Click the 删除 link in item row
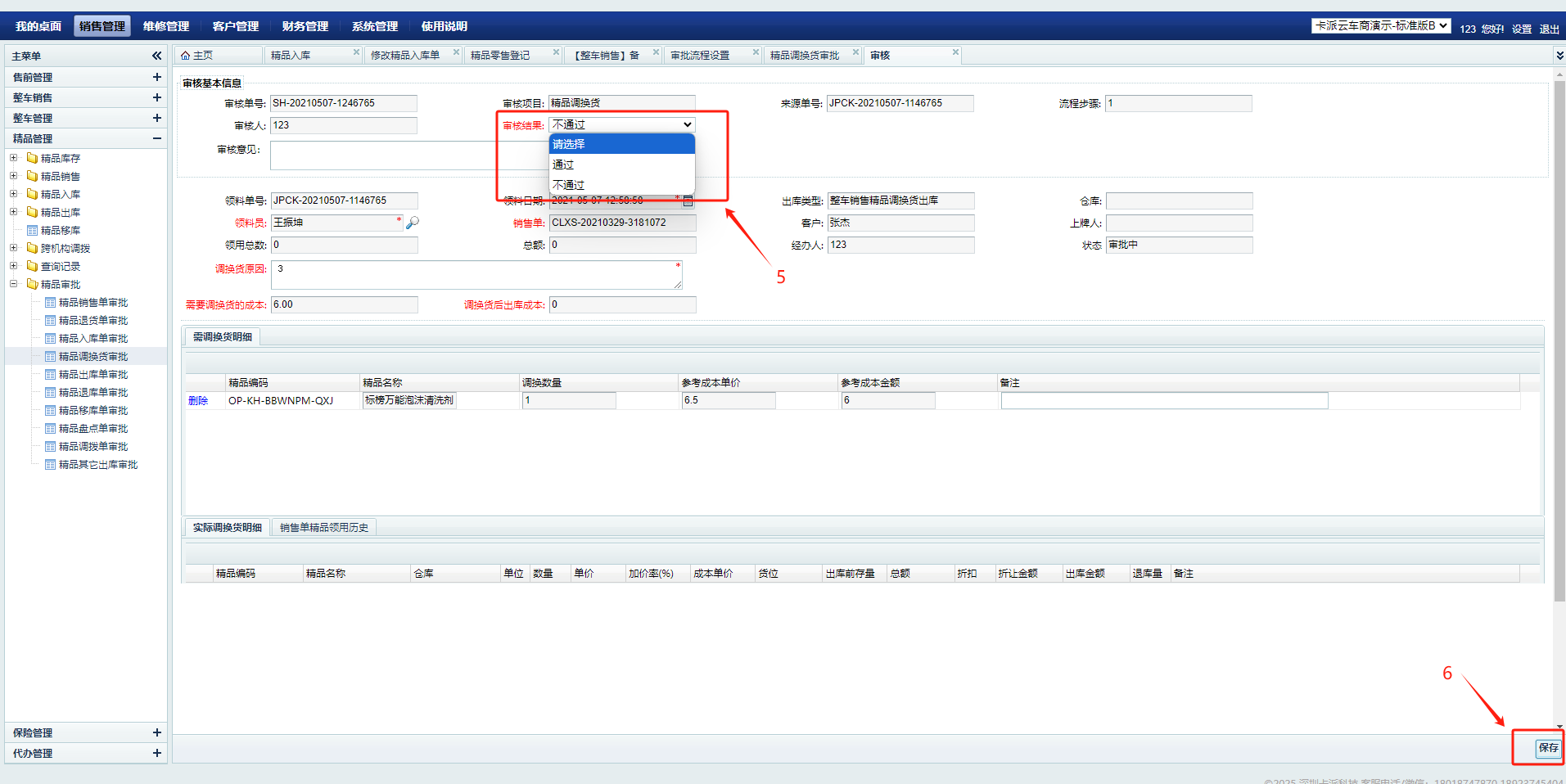Screen dimensions: 1566x784 click(x=198, y=401)
